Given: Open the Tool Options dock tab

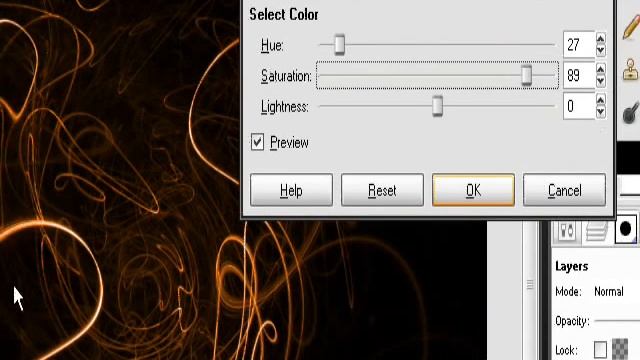Looking at the screenshot, I should (x=567, y=231).
